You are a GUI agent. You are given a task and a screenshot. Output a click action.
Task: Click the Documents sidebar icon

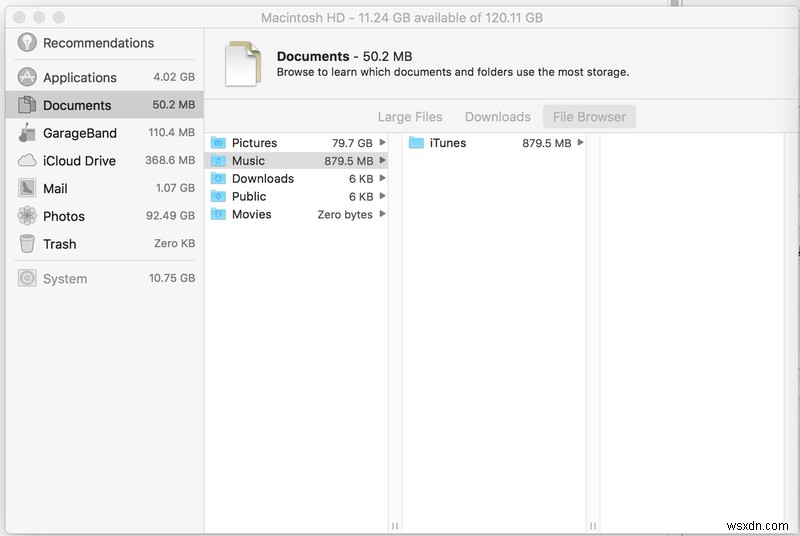coord(27,105)
